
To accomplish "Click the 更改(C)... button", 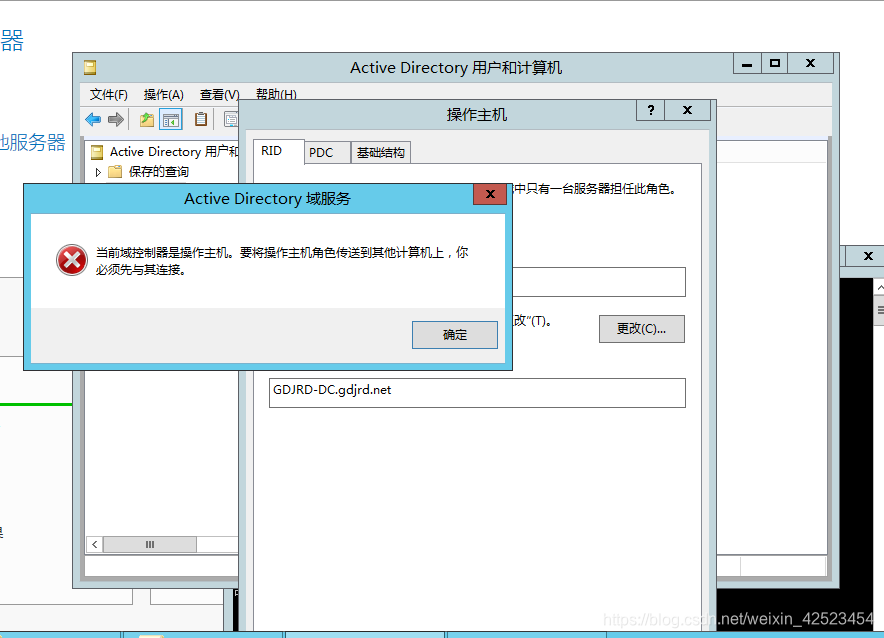I will click(642, 329).
